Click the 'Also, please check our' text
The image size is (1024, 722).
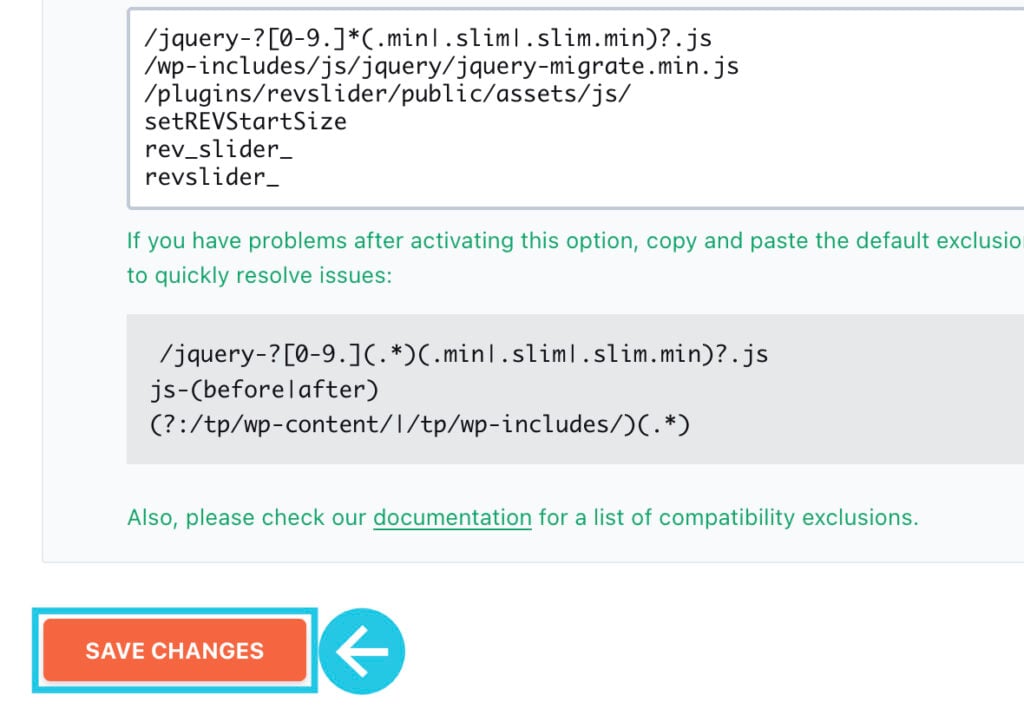pos(246,518)
